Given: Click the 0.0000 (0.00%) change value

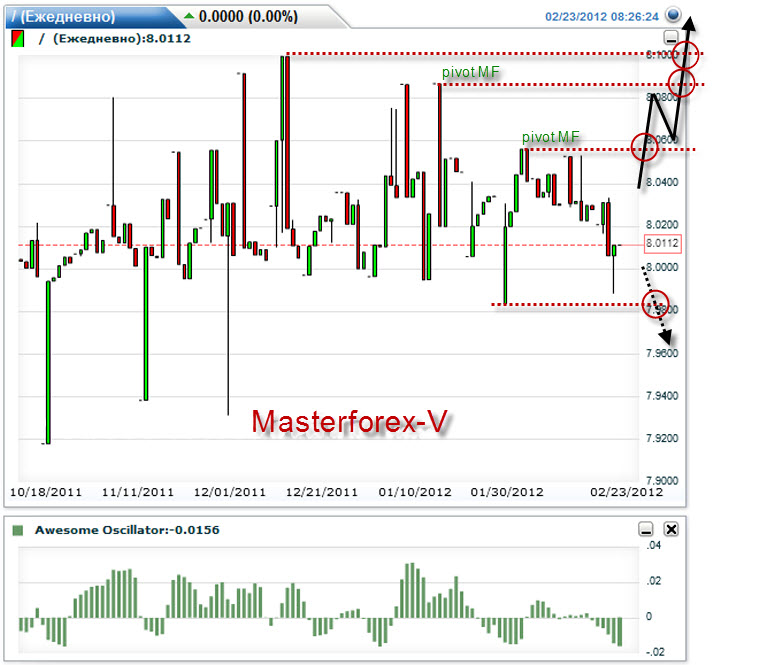Looking at the screenshot, I should 248,16.
